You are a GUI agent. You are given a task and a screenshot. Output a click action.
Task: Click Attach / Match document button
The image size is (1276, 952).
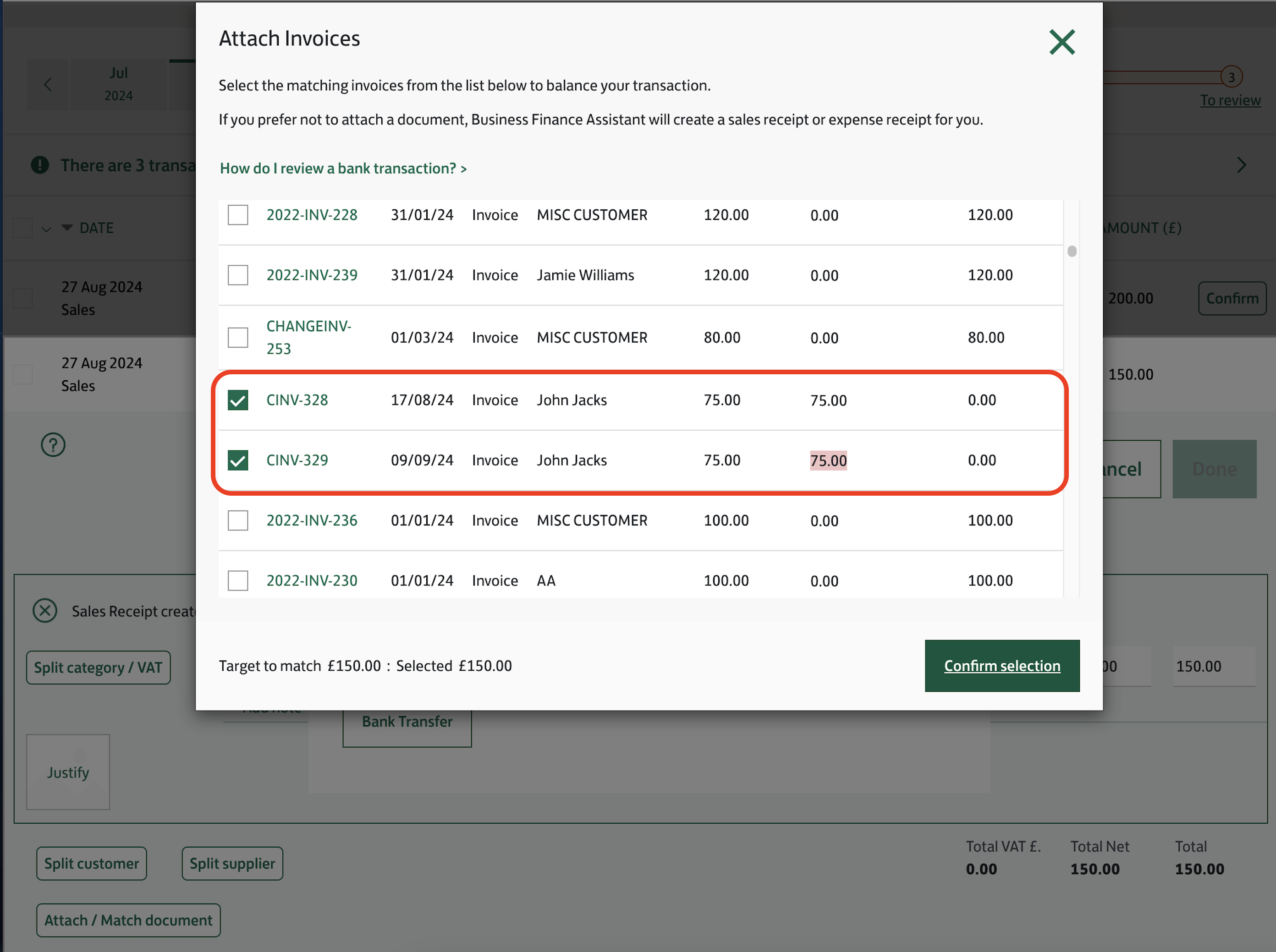pyautogui.click(x=128, y=920)
